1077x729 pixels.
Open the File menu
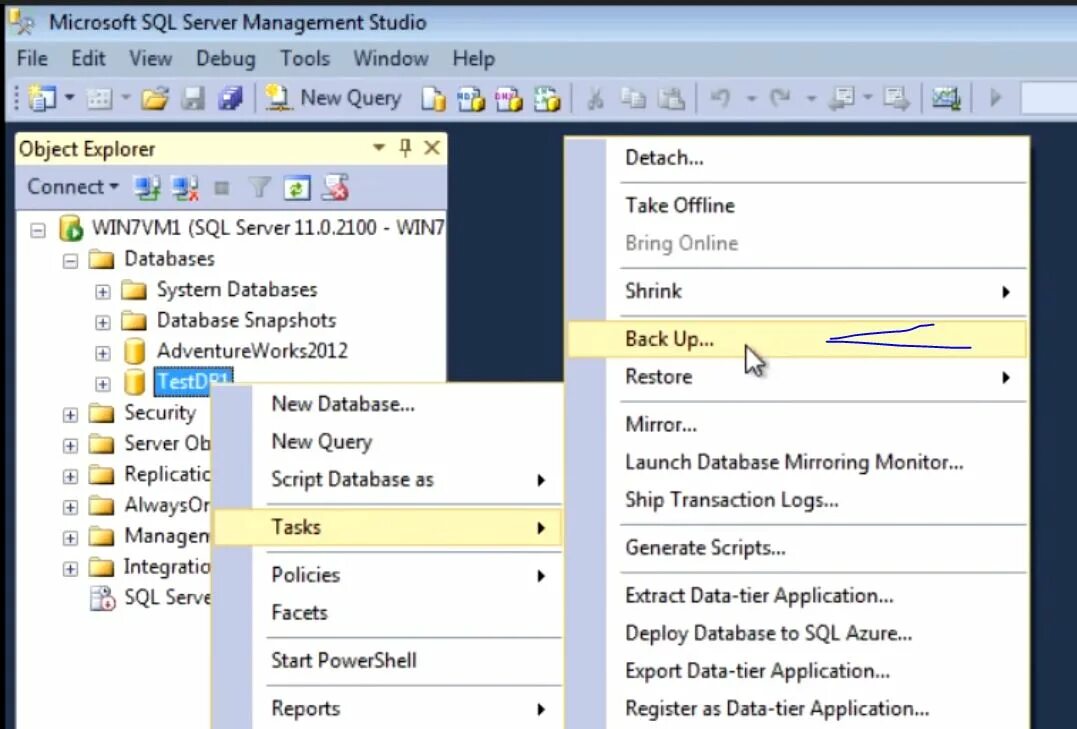point(32,58)
